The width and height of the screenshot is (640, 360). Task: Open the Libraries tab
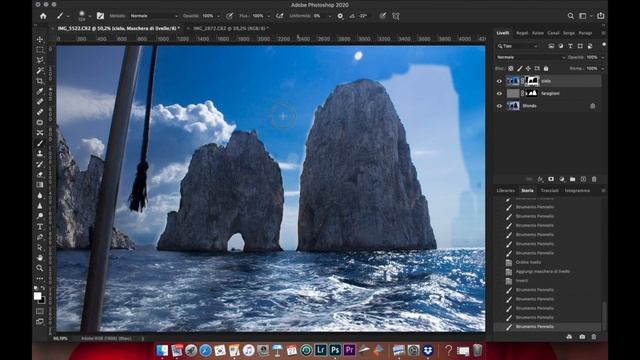click(x=506, y=191)
